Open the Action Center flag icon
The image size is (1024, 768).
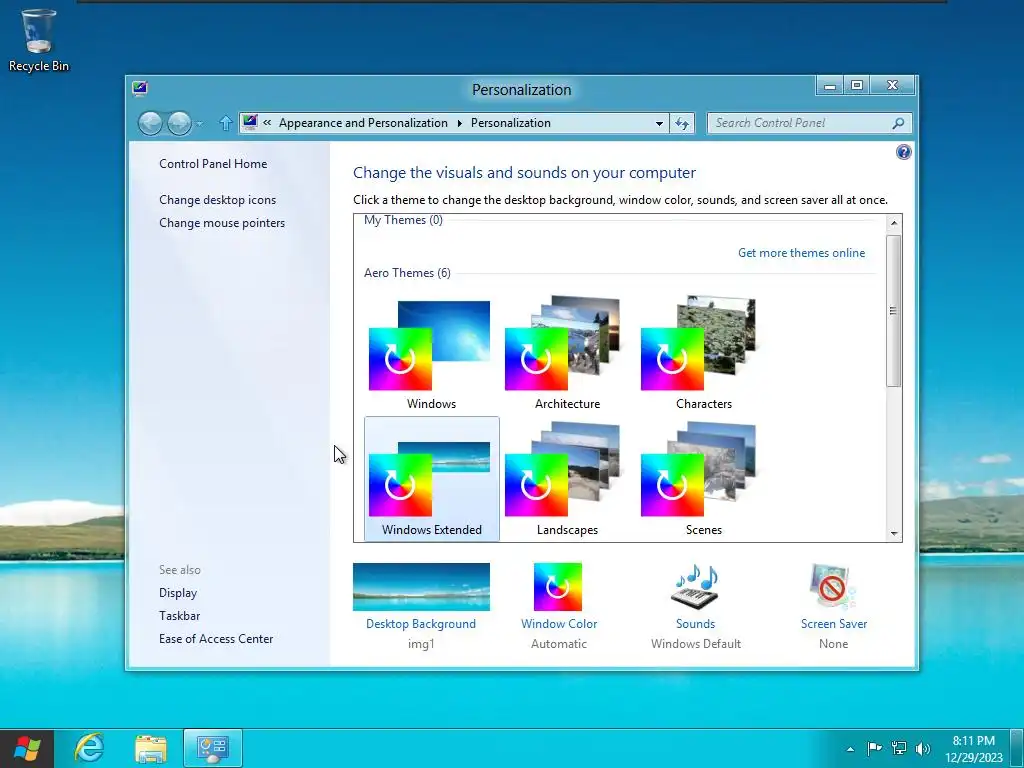874,748
